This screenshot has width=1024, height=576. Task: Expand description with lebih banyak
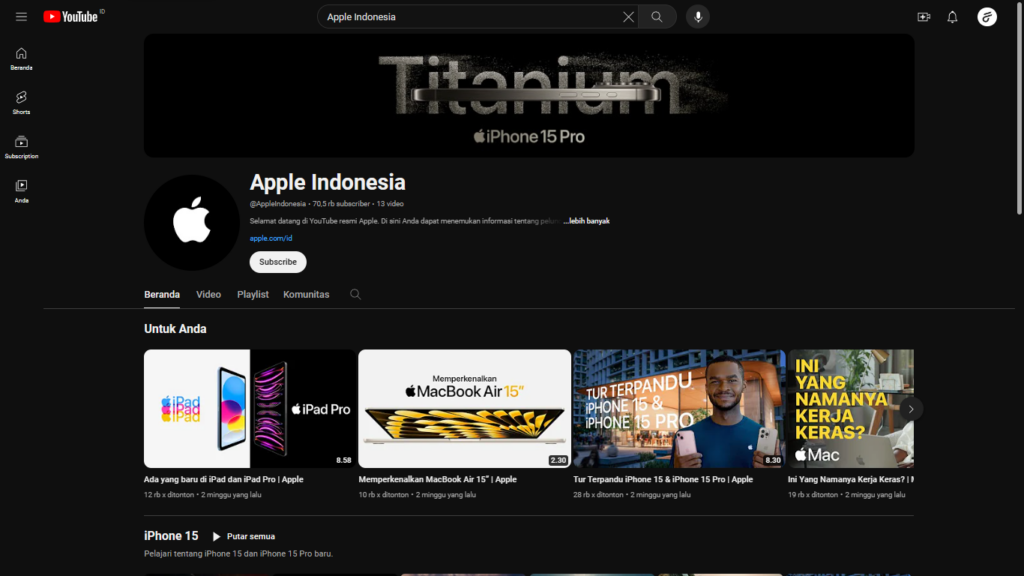tap(588, 221)
